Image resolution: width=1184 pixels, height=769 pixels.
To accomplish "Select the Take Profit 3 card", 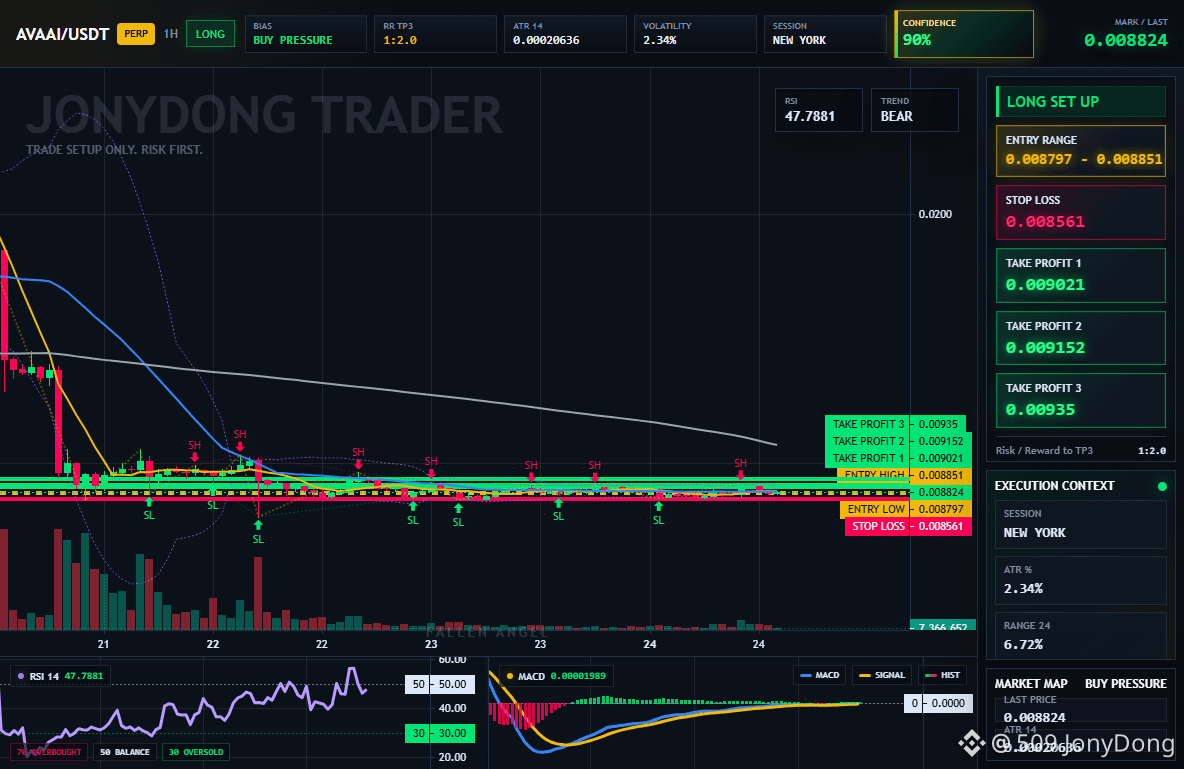I will tap(1081, 400).
